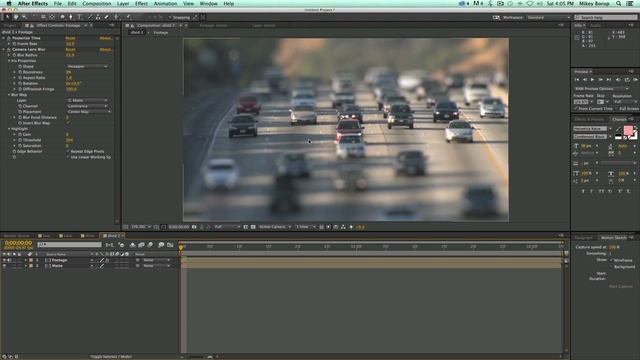Toggle From Current Time checkbox
Screen dimensions: 640x360
click(x=576, y=109)
